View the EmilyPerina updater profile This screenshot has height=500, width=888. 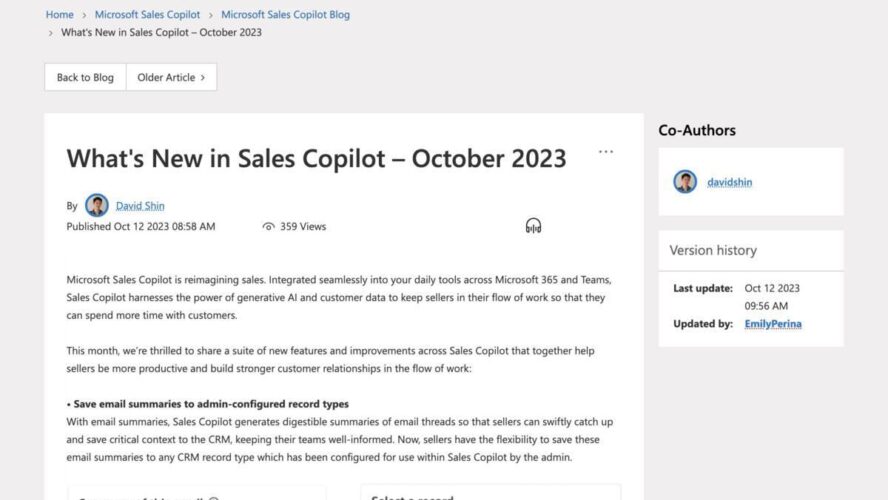[772, 324]
